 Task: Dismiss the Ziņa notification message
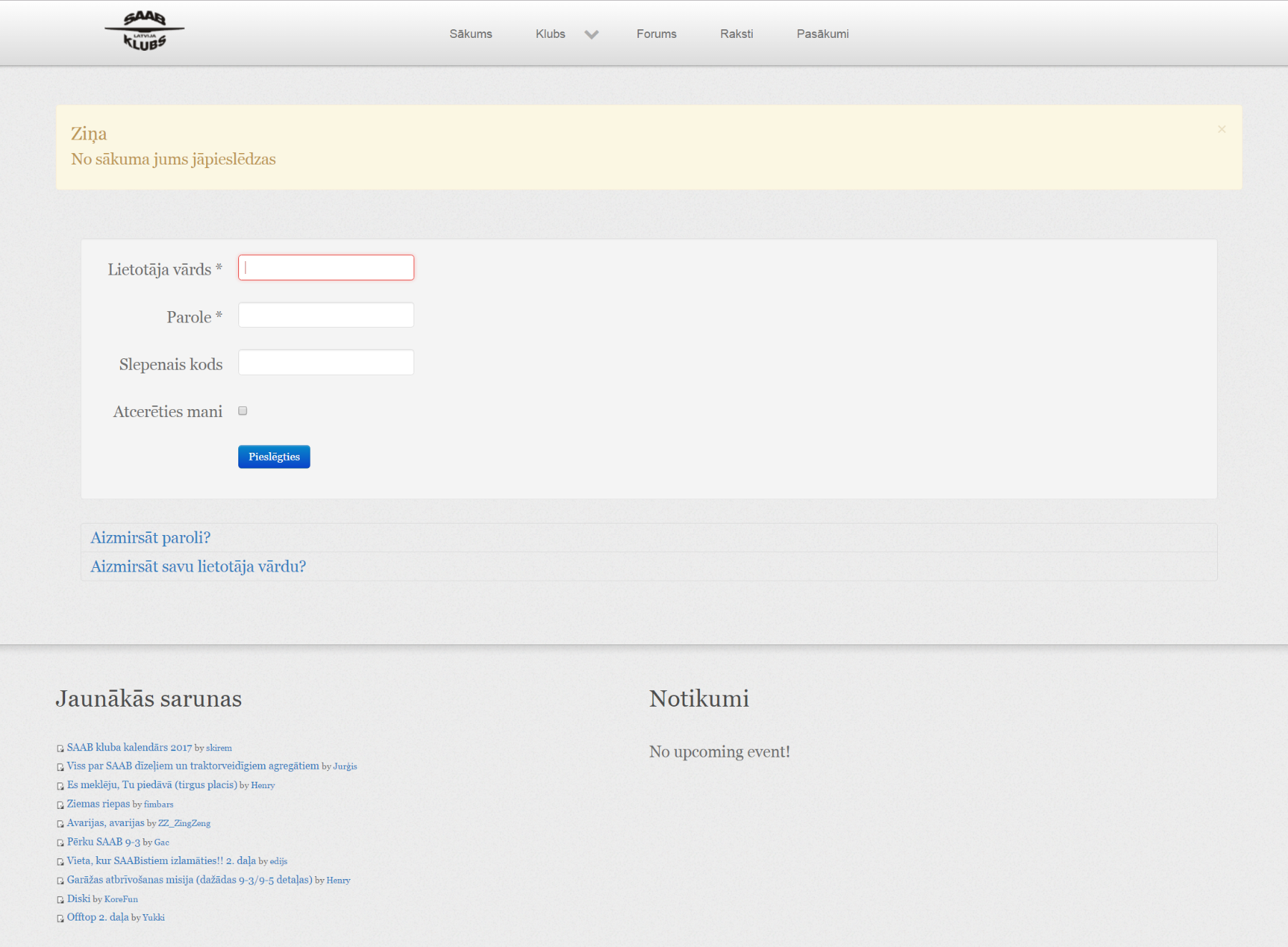coord(1221,129)
